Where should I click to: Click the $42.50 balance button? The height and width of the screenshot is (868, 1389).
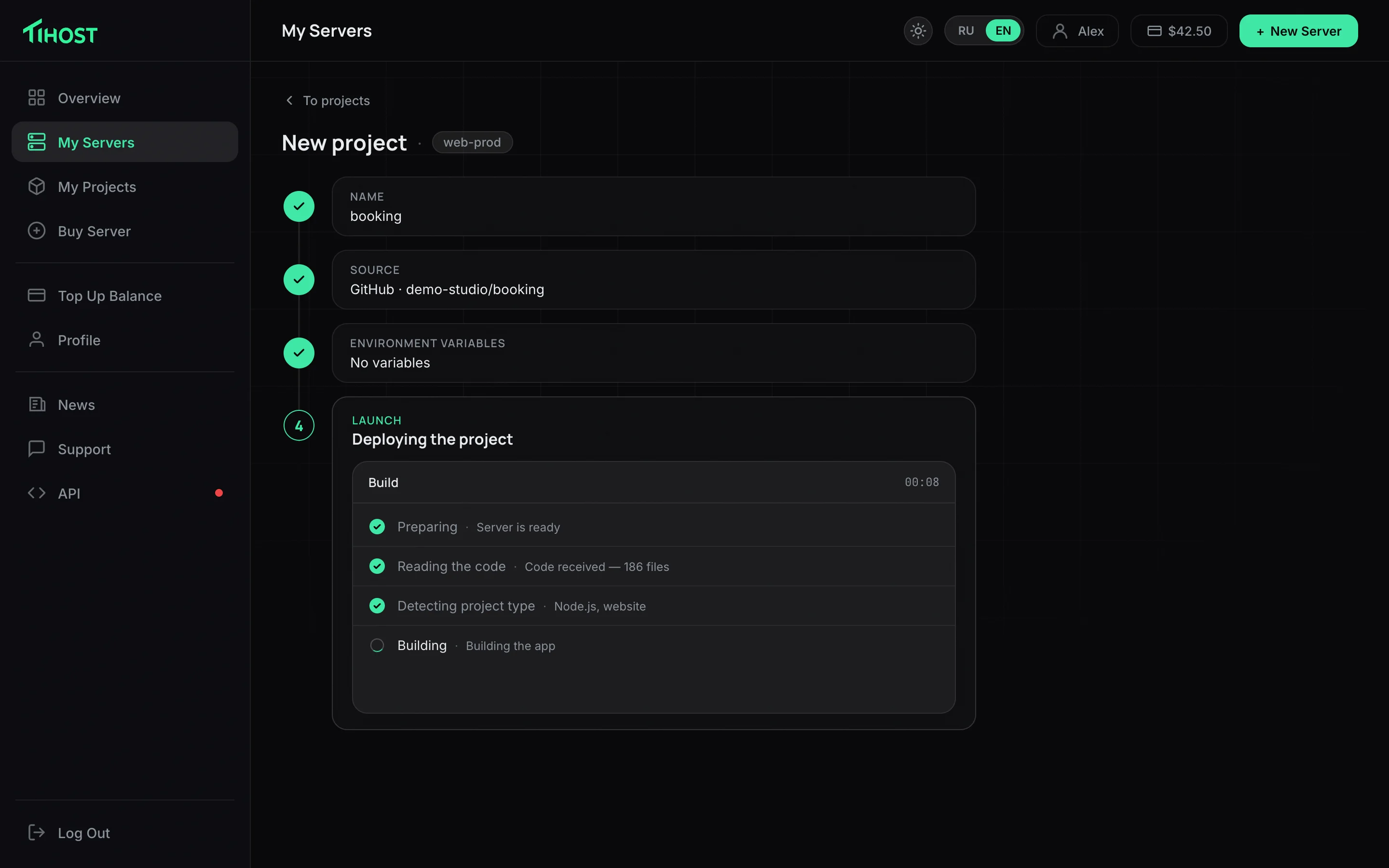coord(1178,31)
